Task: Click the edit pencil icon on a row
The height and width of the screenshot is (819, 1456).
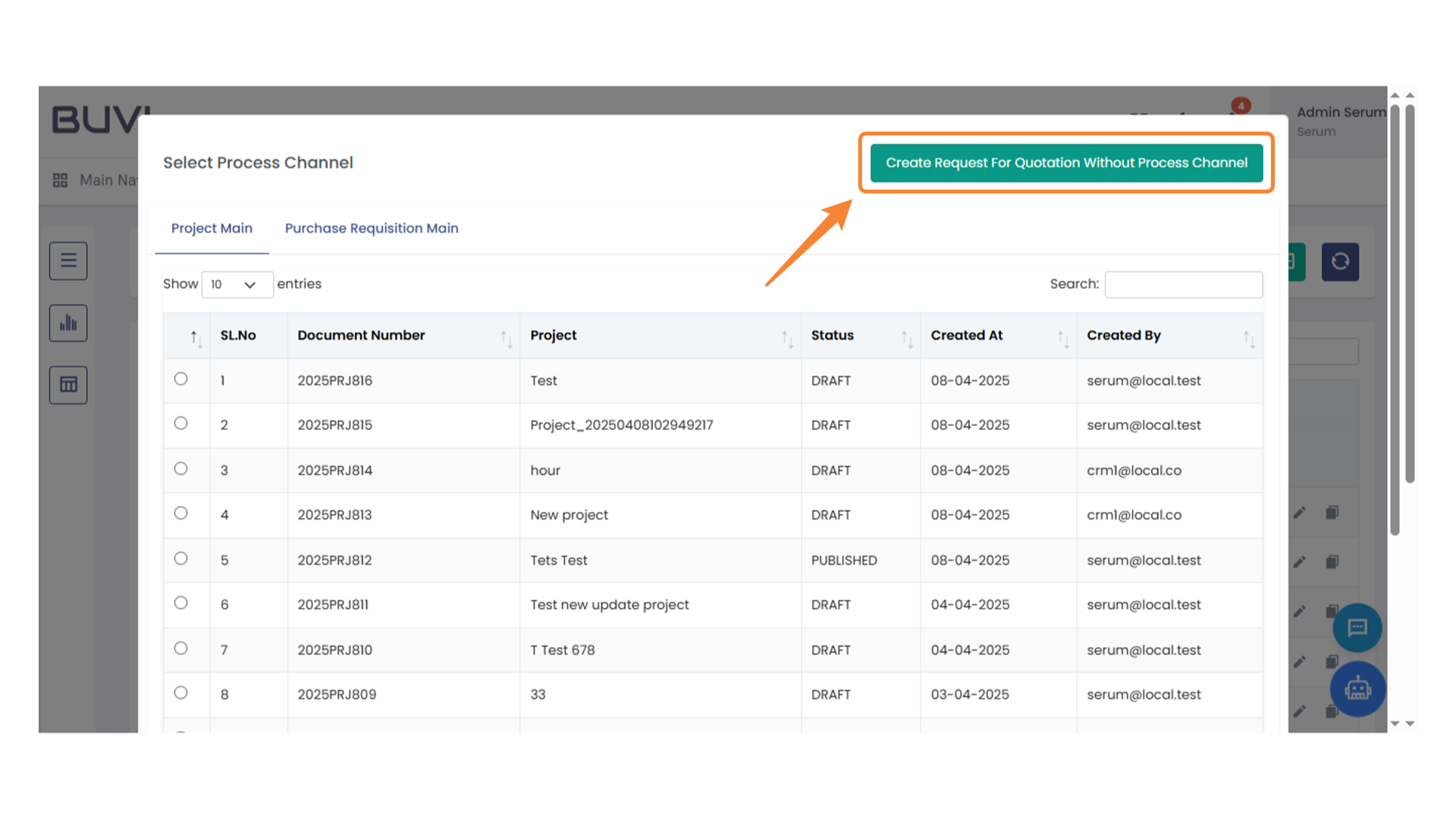Action: point(1300,513)
